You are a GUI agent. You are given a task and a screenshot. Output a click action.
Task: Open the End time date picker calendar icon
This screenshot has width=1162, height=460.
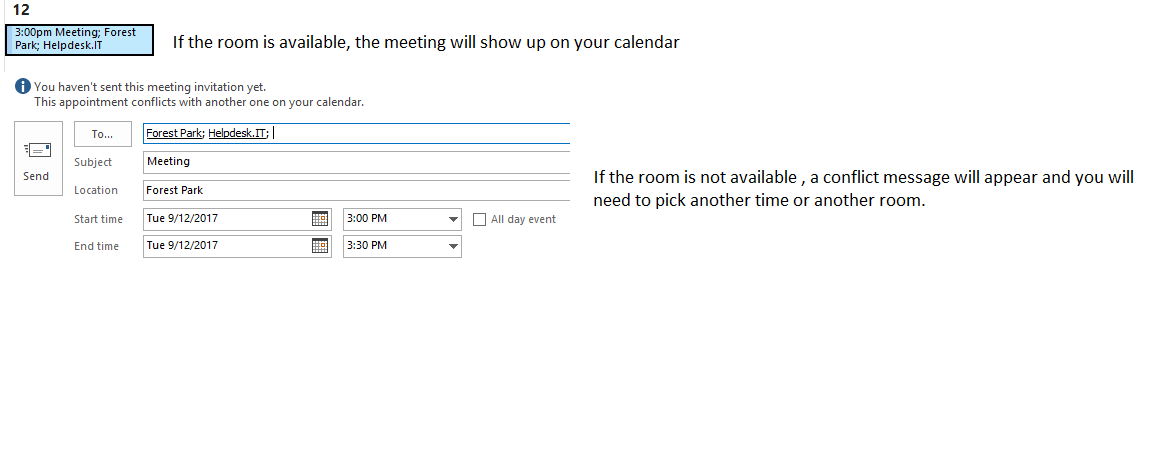click(x=320, y=246)
